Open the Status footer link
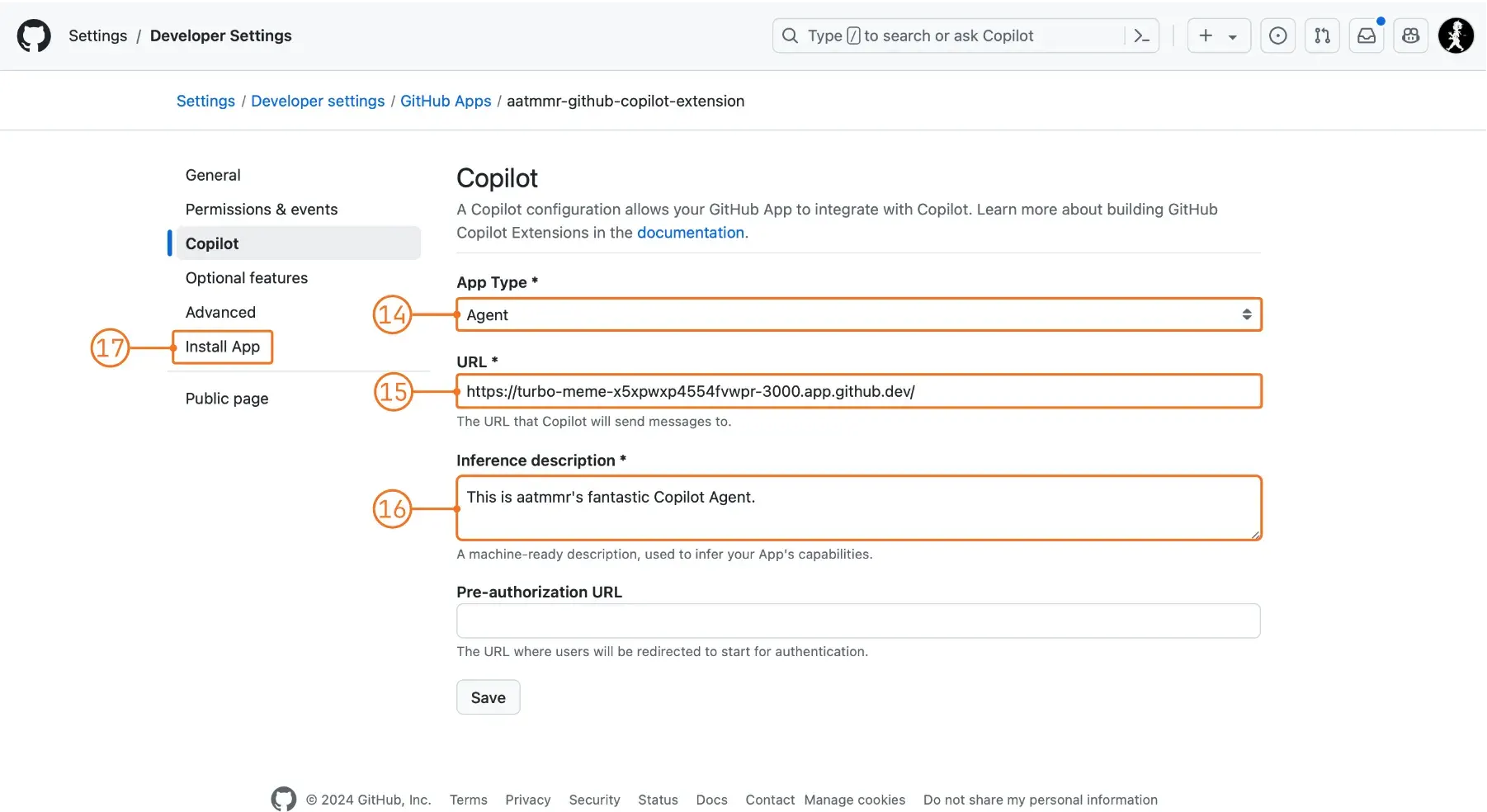 658,800
